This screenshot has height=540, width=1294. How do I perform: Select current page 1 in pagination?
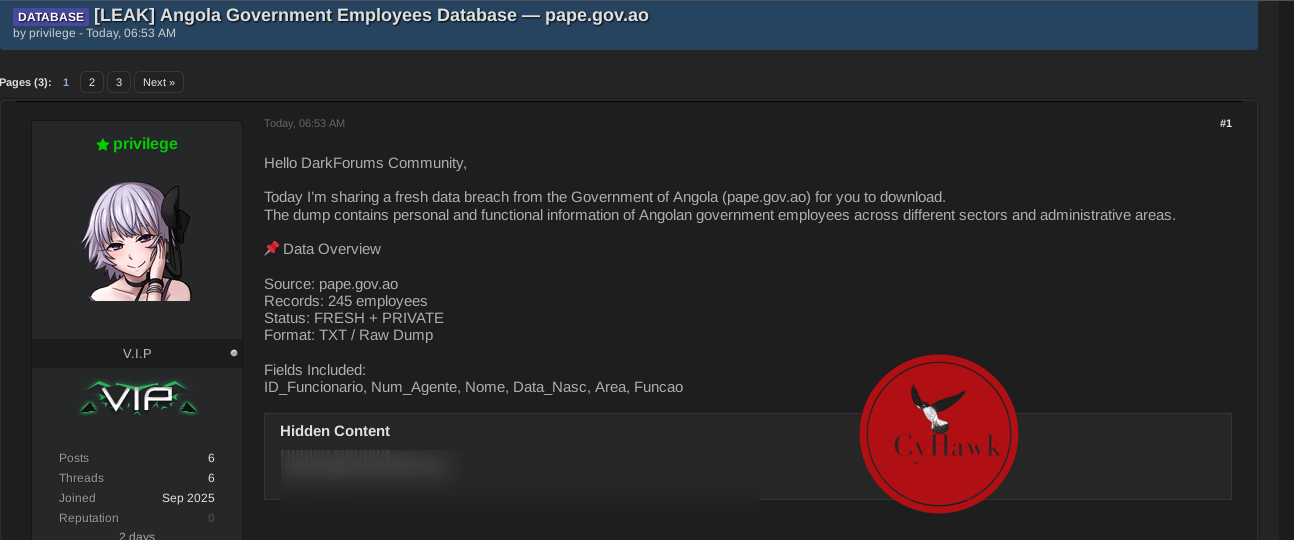[x=66, y=82]
